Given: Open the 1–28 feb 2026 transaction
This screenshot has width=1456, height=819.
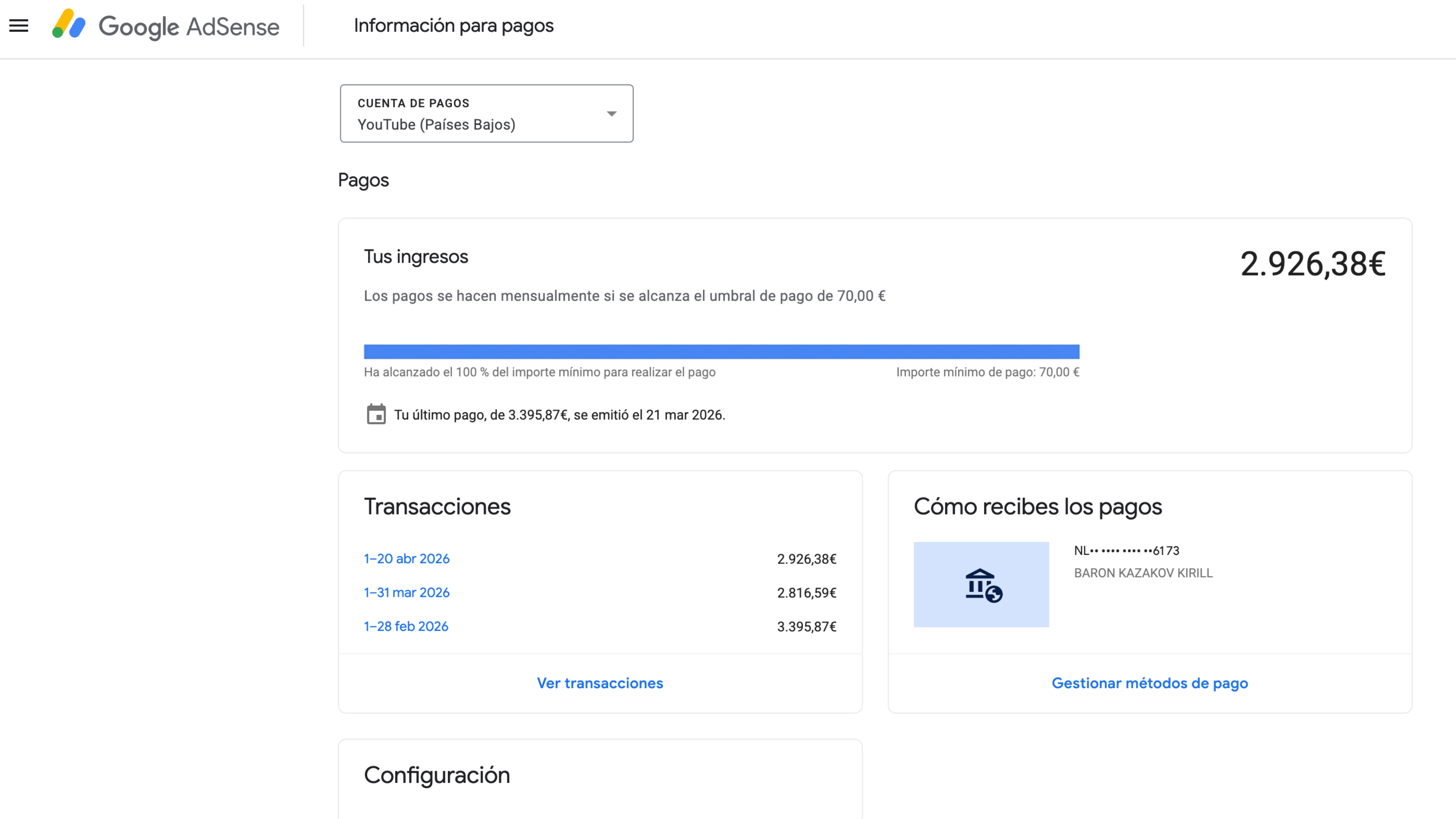Looking at the screenshot, I should pos(406,626).
